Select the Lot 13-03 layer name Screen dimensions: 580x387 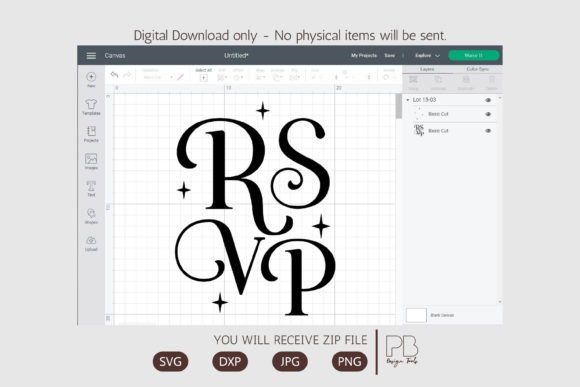coord(424,100)
